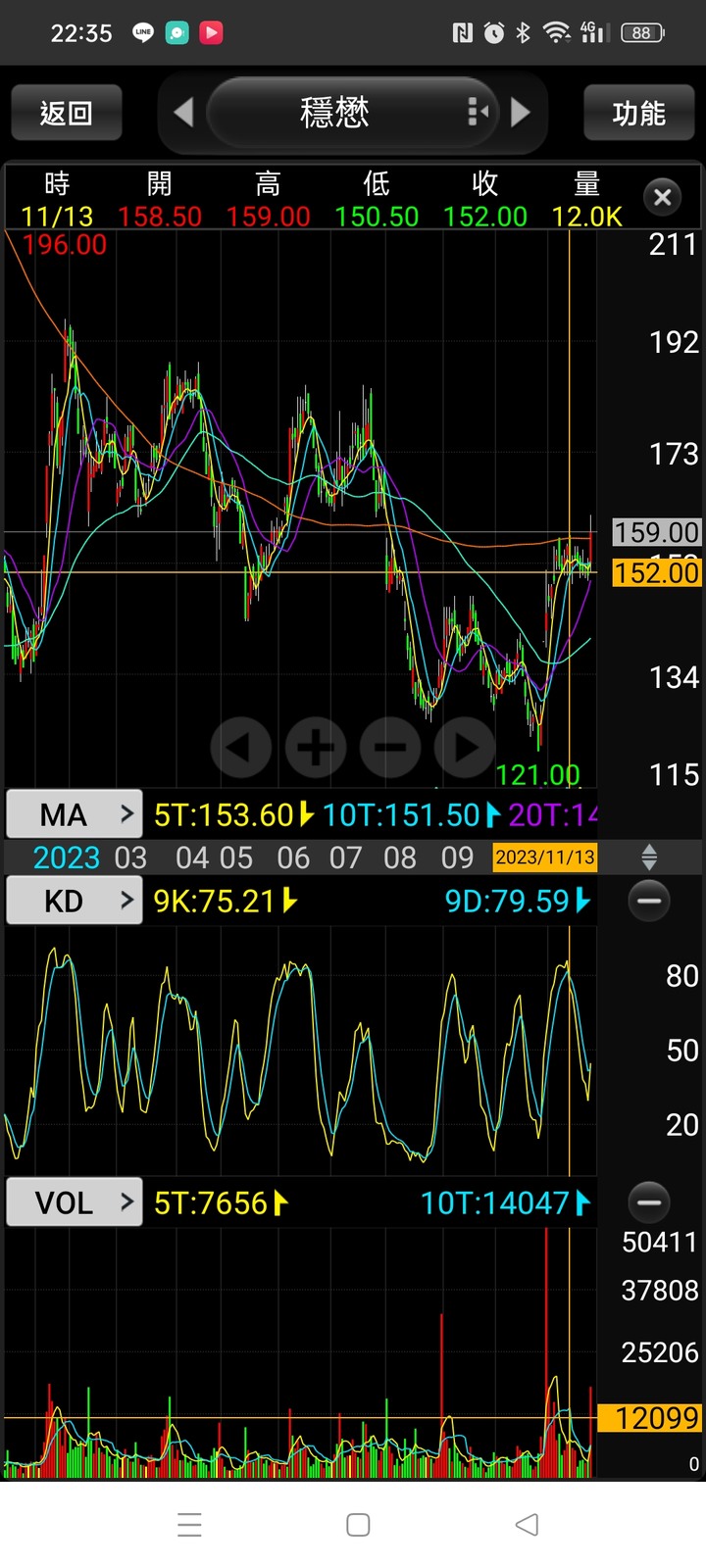Select the 2023/11/13 date marker

(545, 857)
